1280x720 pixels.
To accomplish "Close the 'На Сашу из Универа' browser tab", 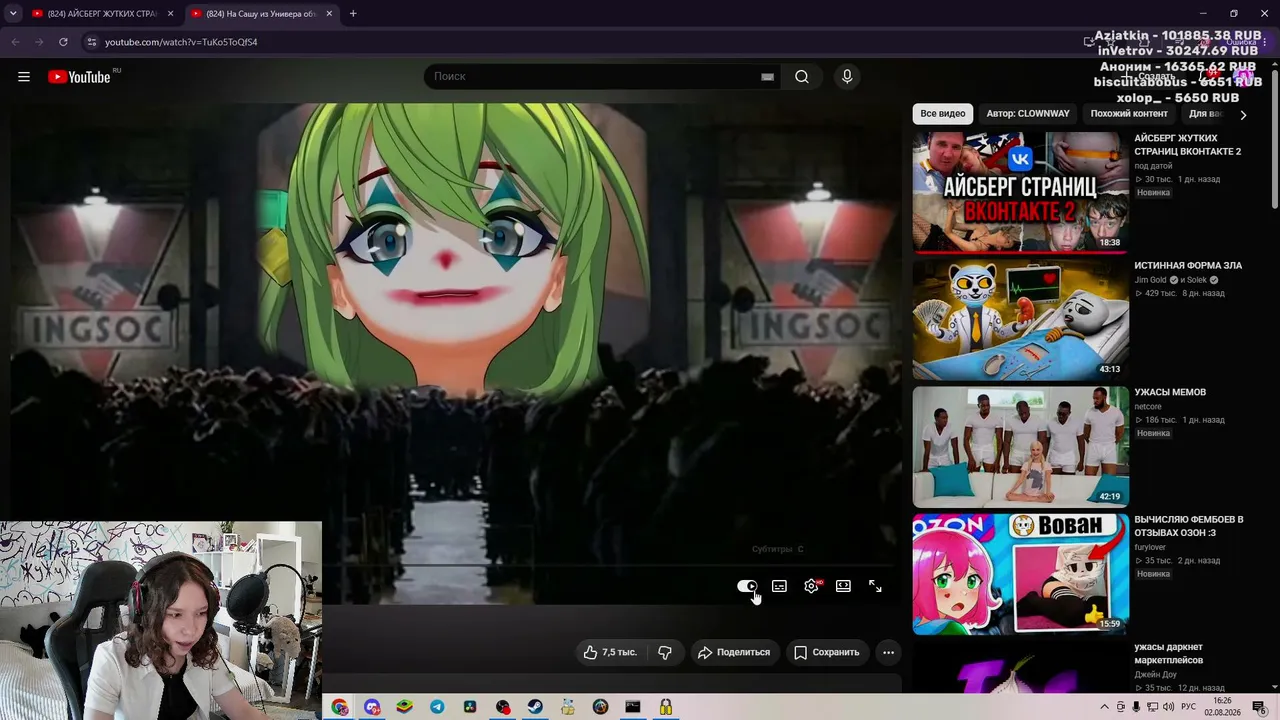I will tap(329, 14).
